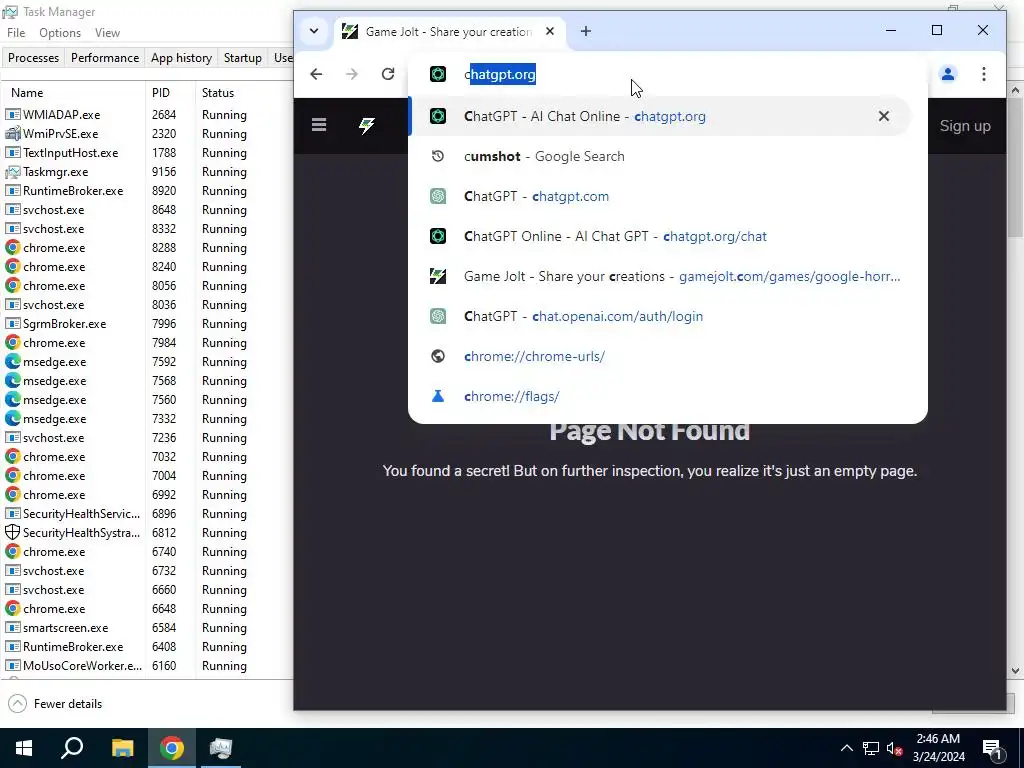The image size is (1024, 768).
Task: Click the Chrome taskbar icon
Action: pos(172,748)
